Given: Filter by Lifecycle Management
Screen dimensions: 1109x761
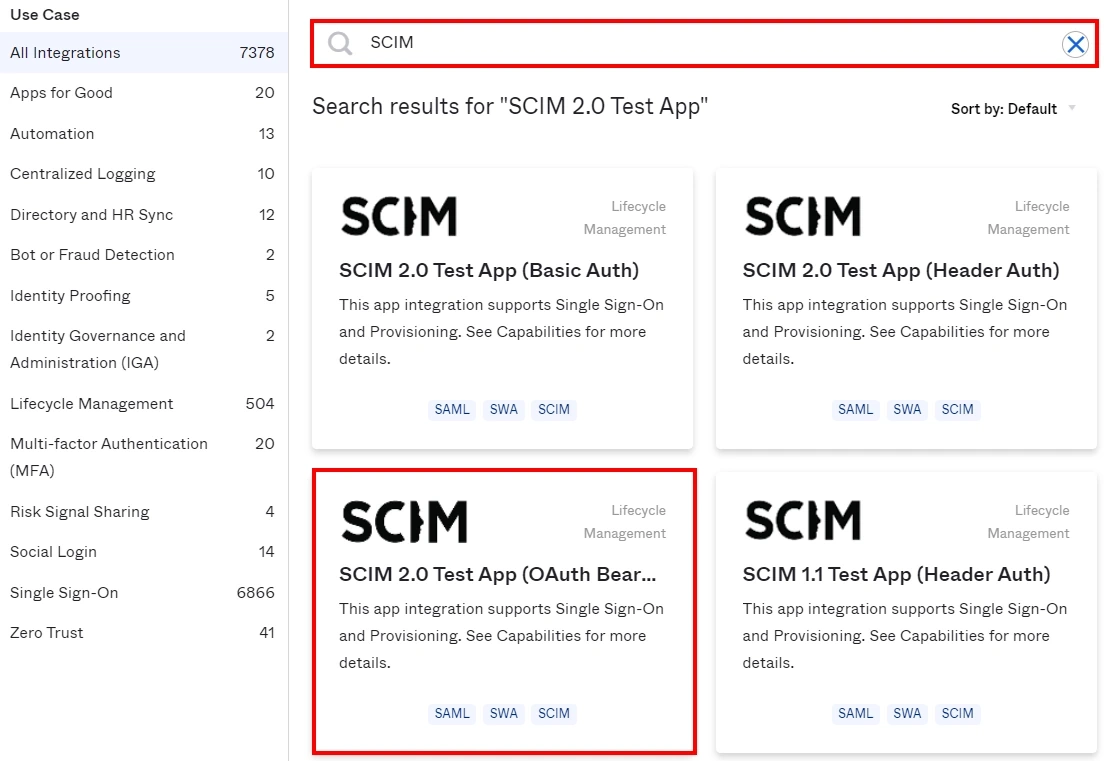Looking at the screenshot, I should [x=144, y=404].
